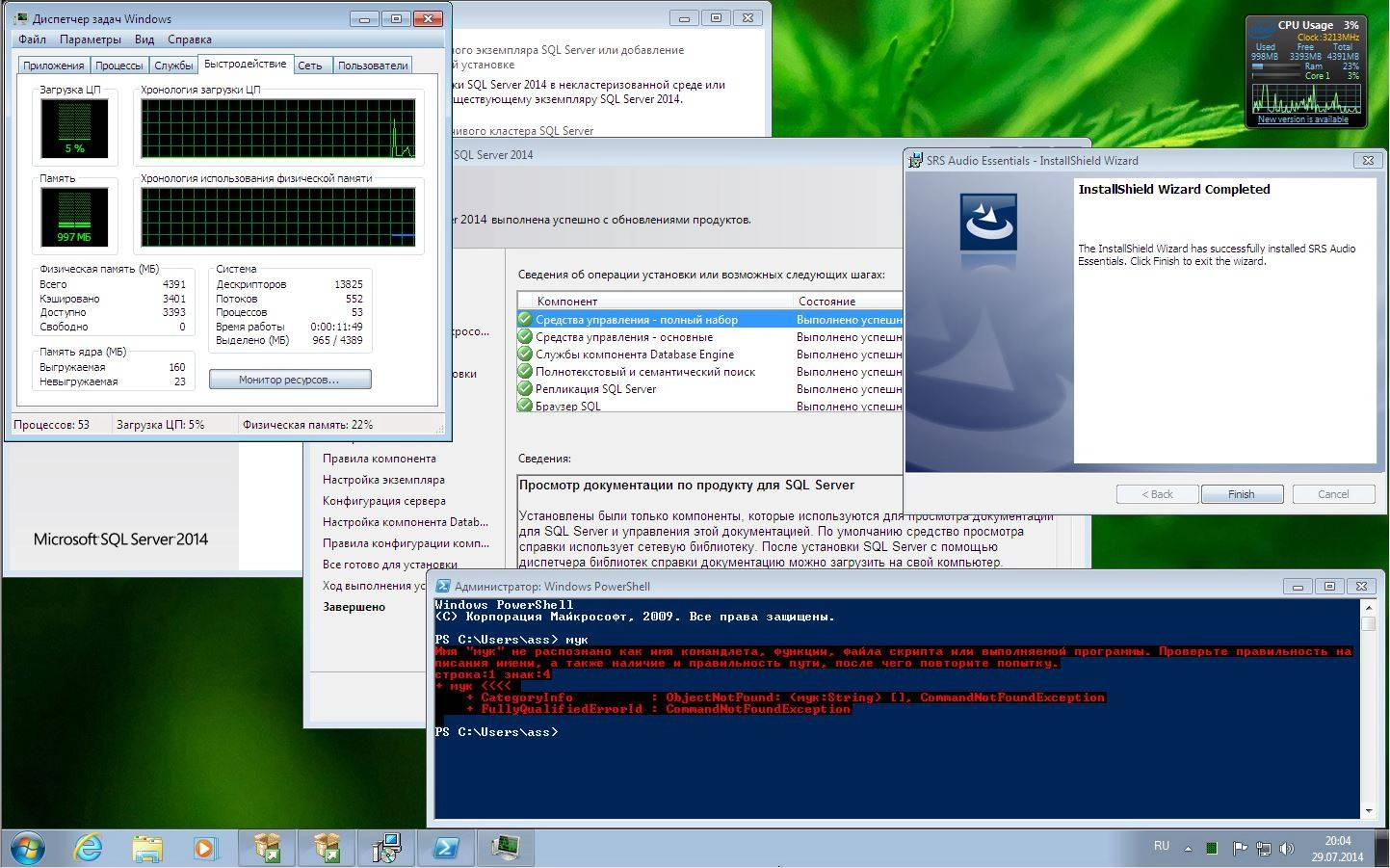1390x868 pixels.
Task: Open network tray icon
Action: tap(1263, 849)
